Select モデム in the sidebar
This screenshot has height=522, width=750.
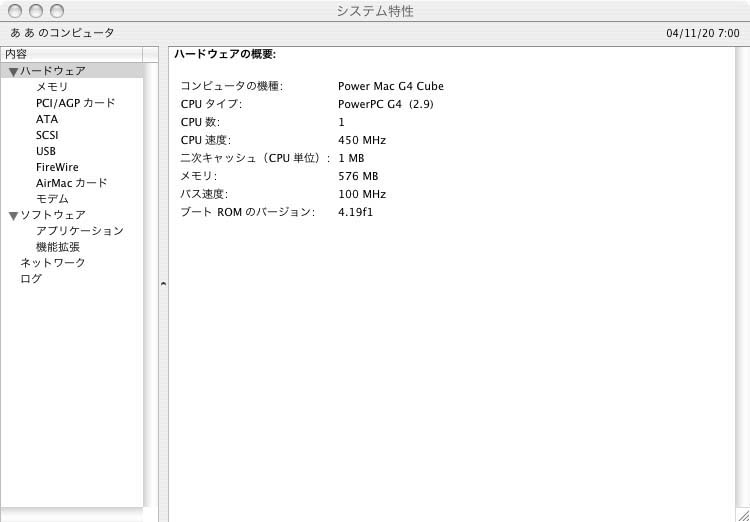tap(52, 199)
